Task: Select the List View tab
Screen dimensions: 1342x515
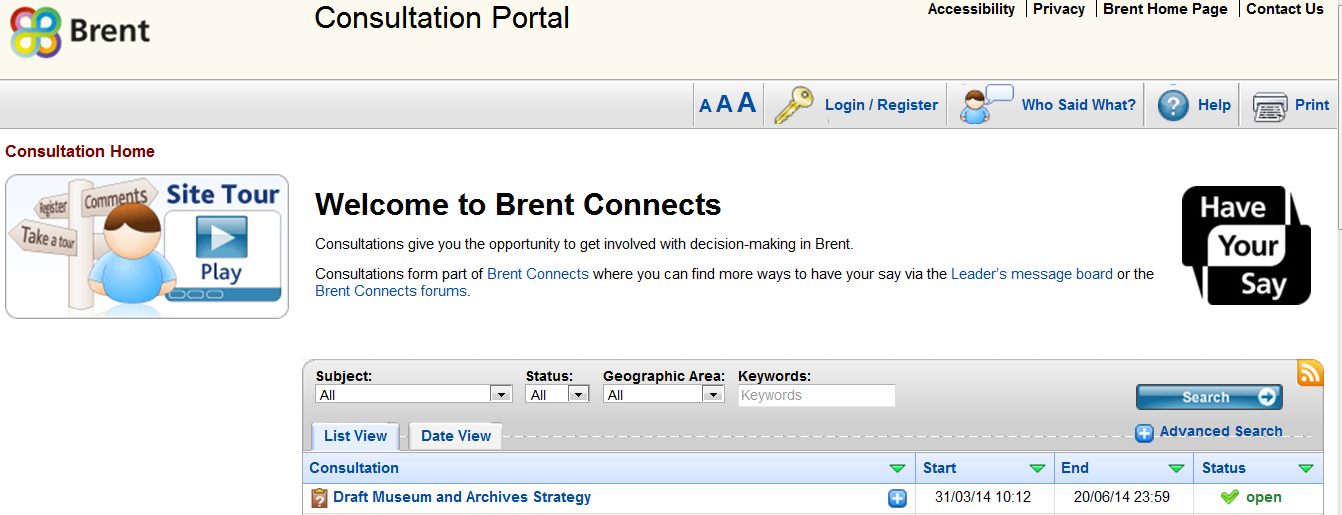Action: point(355,436)
